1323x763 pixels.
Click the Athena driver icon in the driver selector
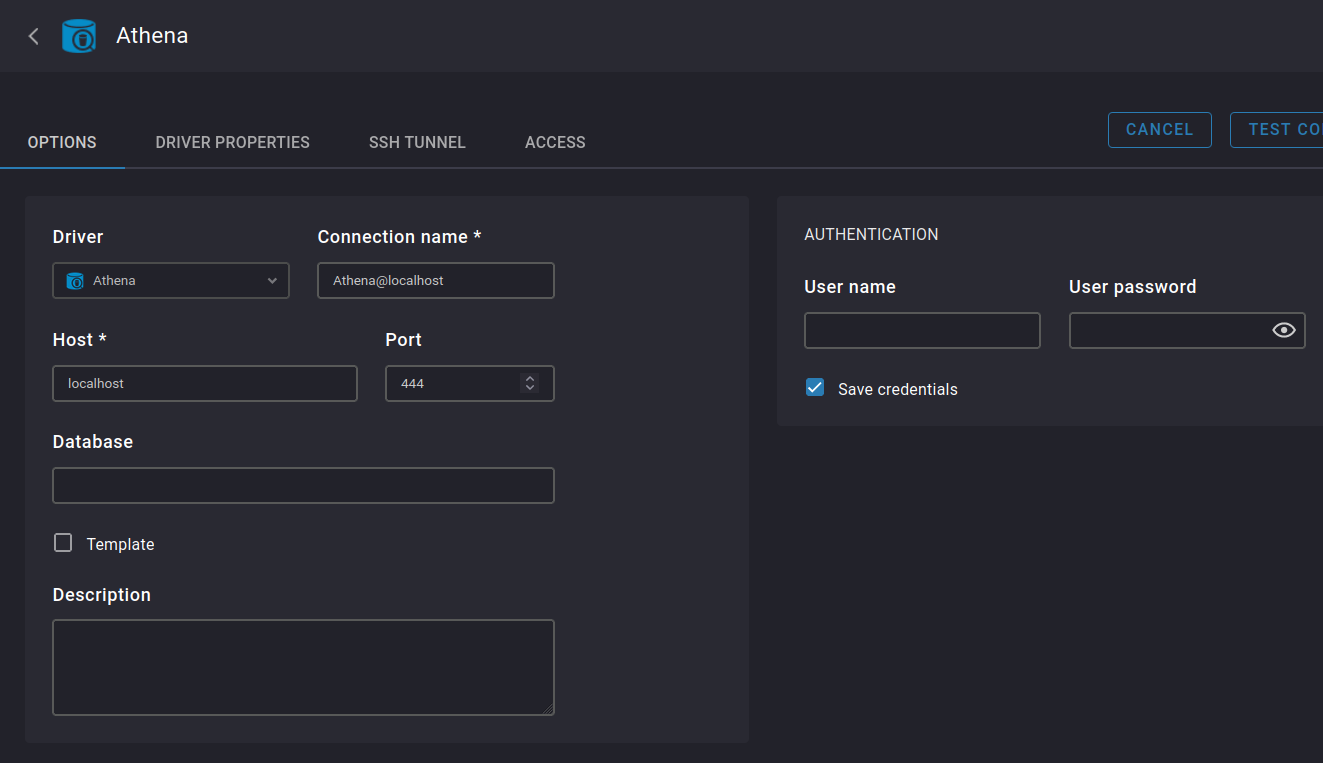coord(75,281)
